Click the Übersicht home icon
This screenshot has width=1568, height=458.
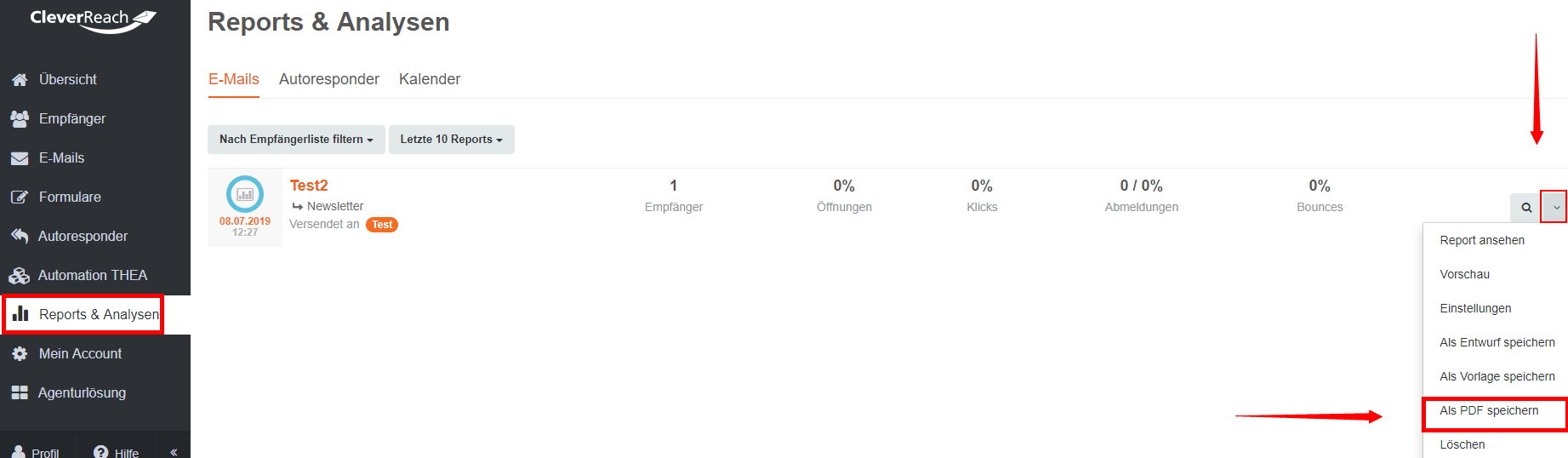20,79
